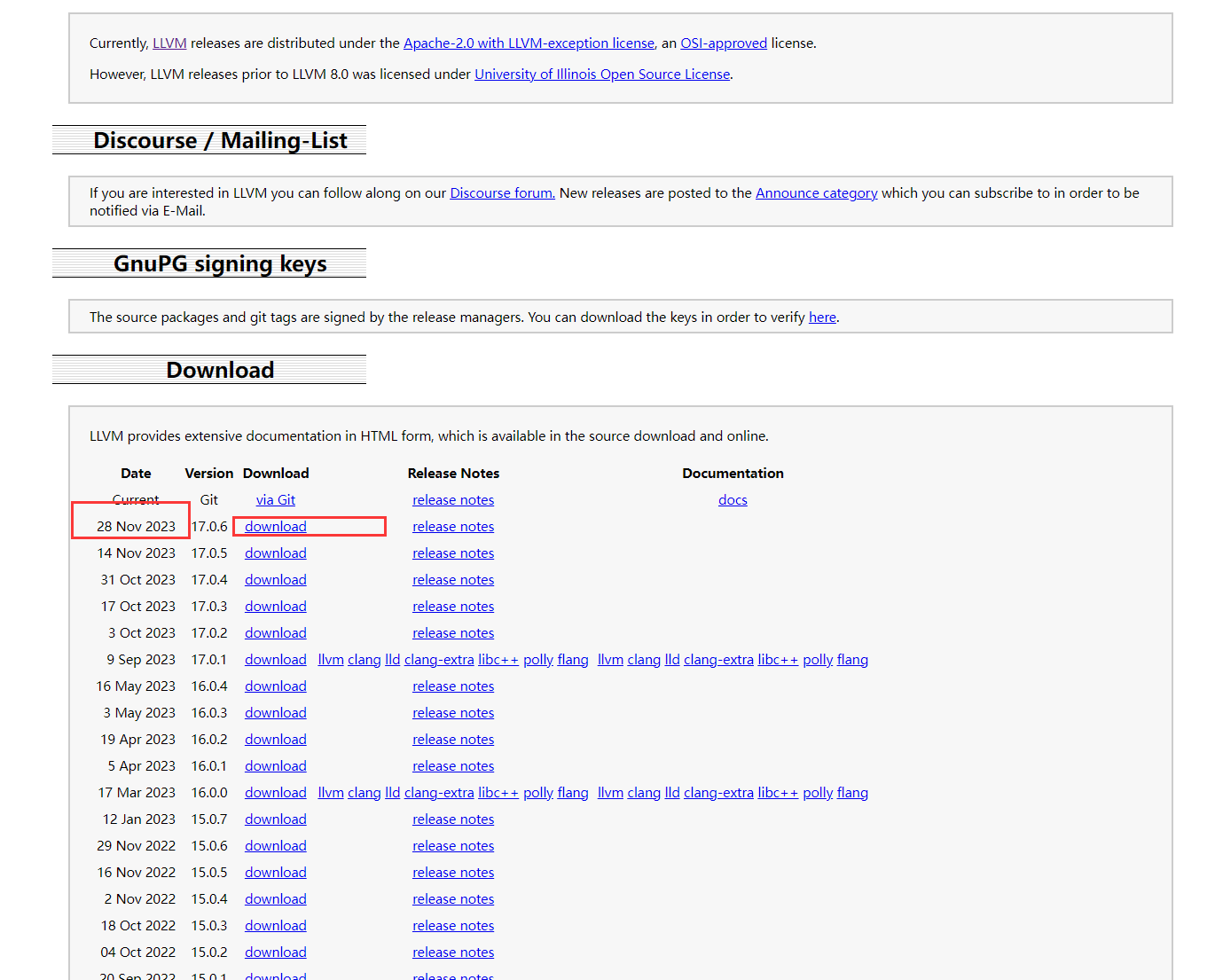The width and height of the screenshot is (1215, 980).
Task: Download LLVM version 17.0.3
Action: click(276, 607)
